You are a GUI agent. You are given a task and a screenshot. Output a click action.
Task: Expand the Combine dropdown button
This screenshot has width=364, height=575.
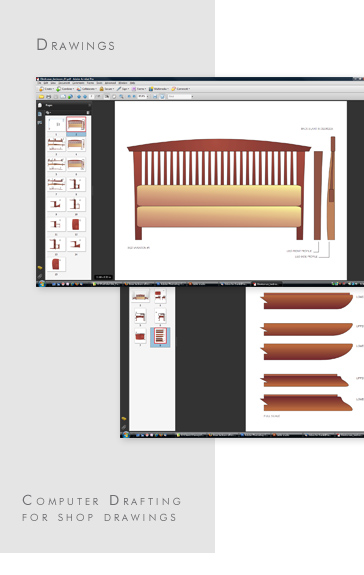pos(65,89)
